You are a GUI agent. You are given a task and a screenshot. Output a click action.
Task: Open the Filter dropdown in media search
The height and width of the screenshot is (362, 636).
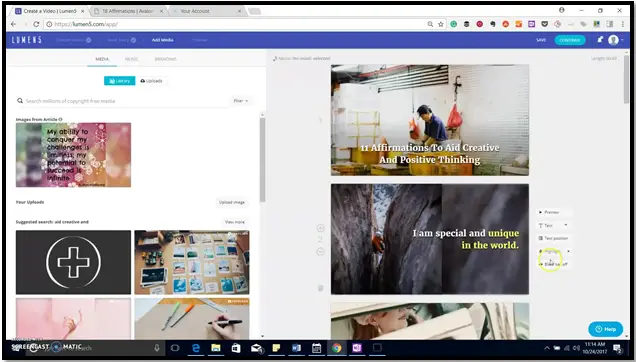click(x=241, y=101)
